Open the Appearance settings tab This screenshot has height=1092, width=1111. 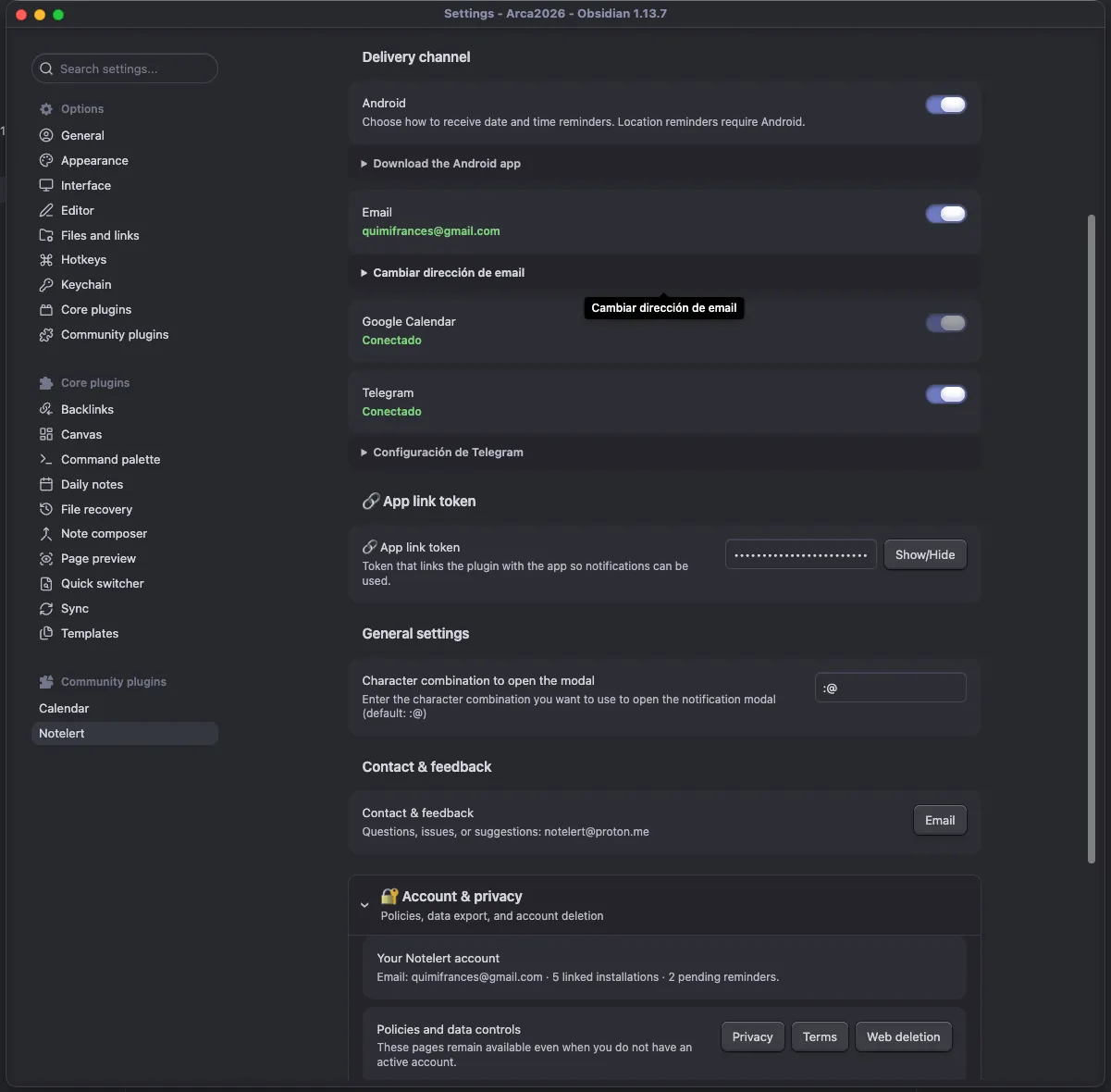tap(125, 160)
